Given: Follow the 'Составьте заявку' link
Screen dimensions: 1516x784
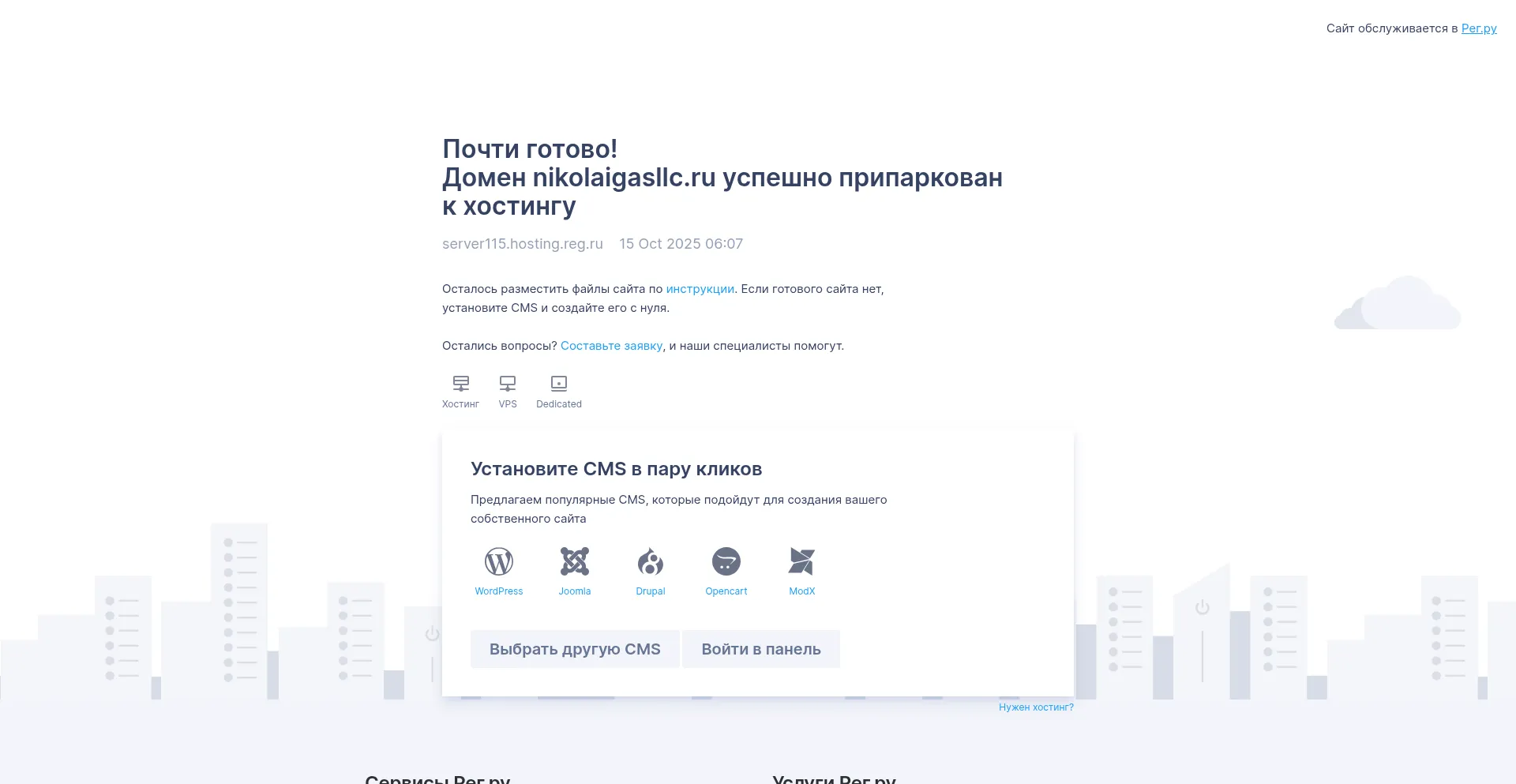Looking at the screenshot, I should tap(611, 346).
